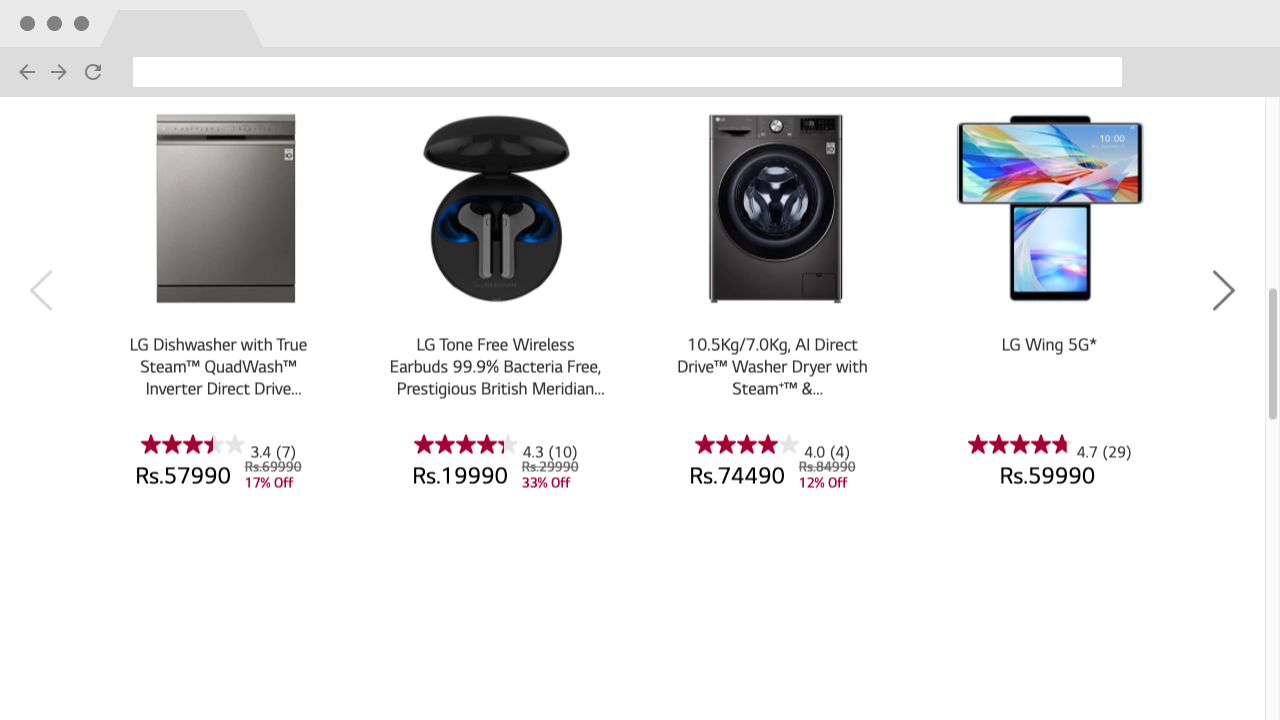1280x720 pixels.
Task: Click the 4.7 (29) review count link
Action: click(x=1104, y=451)
